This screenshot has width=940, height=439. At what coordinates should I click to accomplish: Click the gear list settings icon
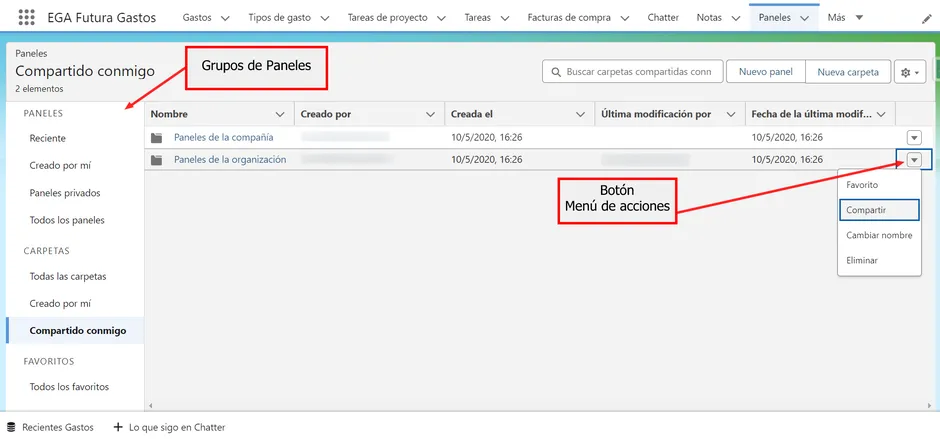point(910,72)
